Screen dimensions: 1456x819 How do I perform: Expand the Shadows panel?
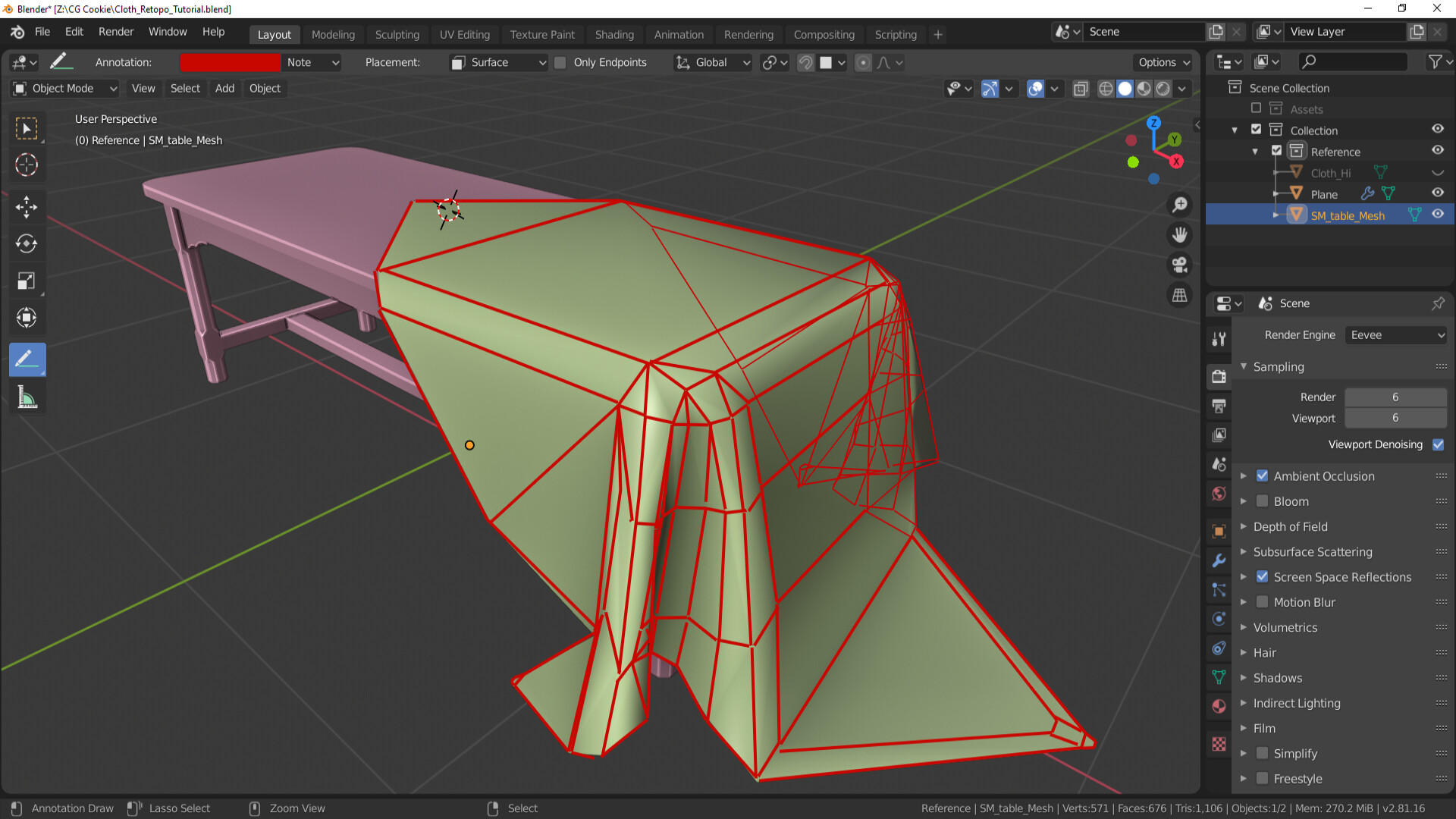pyautogui.click(x=1244, y=678)
